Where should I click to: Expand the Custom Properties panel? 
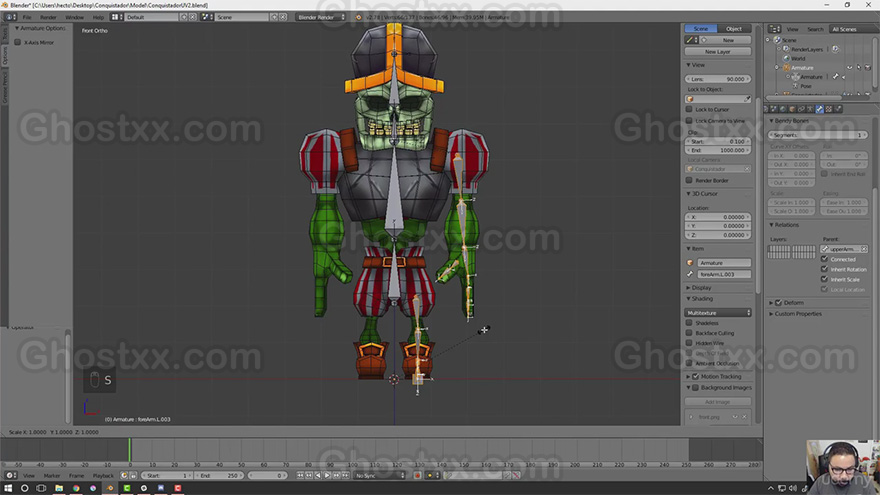click(x=772, y=314)
